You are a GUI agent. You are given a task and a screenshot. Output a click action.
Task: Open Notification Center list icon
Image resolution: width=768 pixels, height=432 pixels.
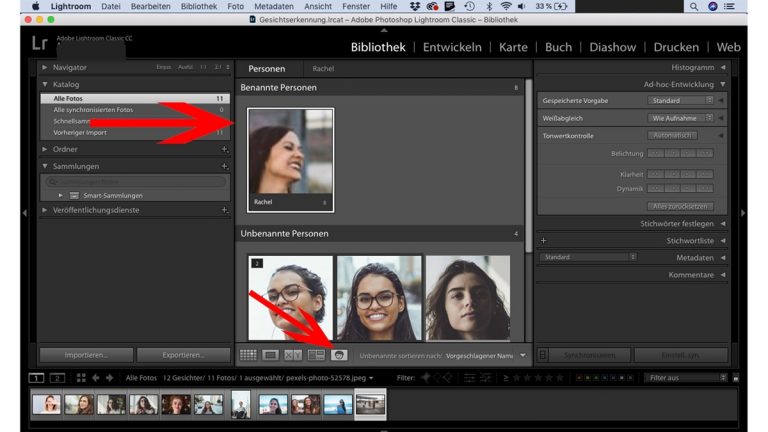point(729,6)
